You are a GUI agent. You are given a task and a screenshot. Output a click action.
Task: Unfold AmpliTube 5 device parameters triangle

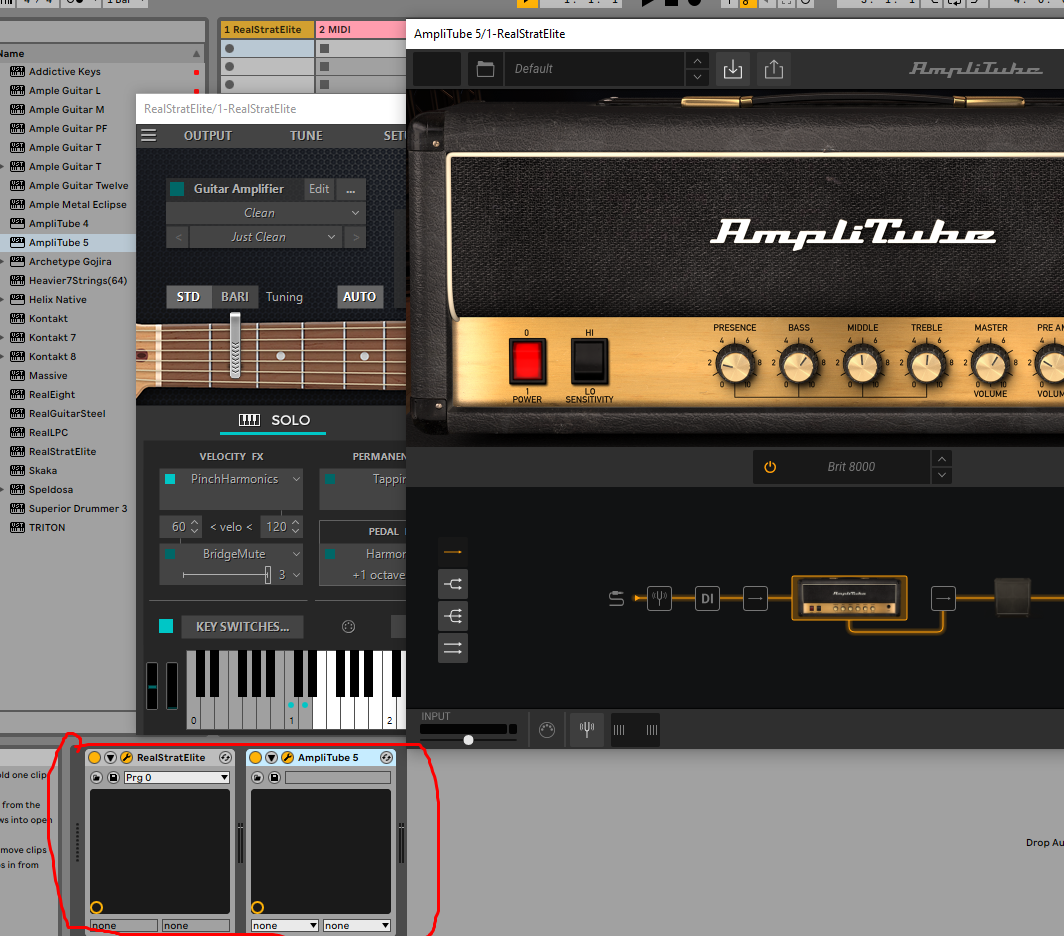point(271,757)
